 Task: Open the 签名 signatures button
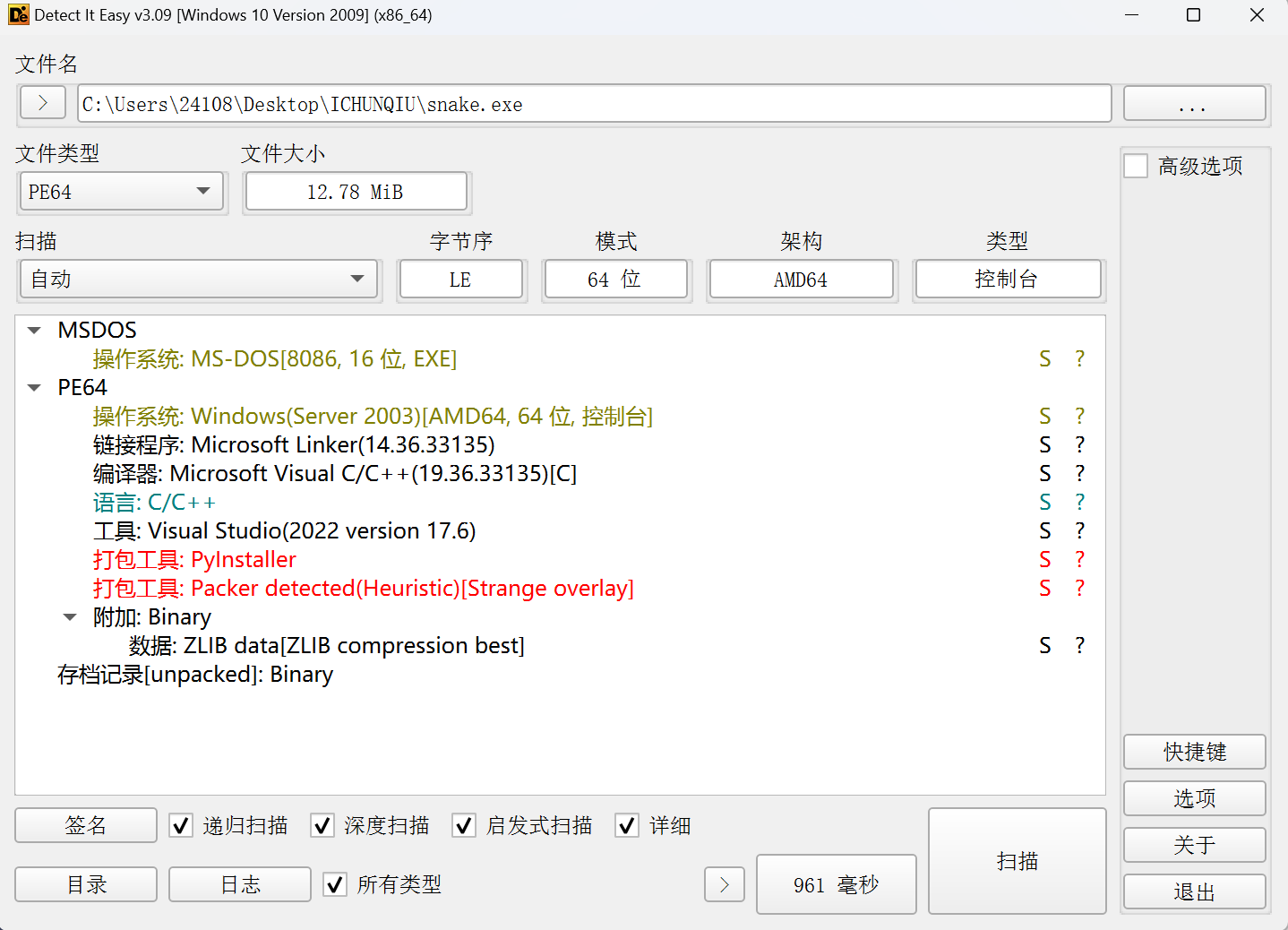point(86,825)
